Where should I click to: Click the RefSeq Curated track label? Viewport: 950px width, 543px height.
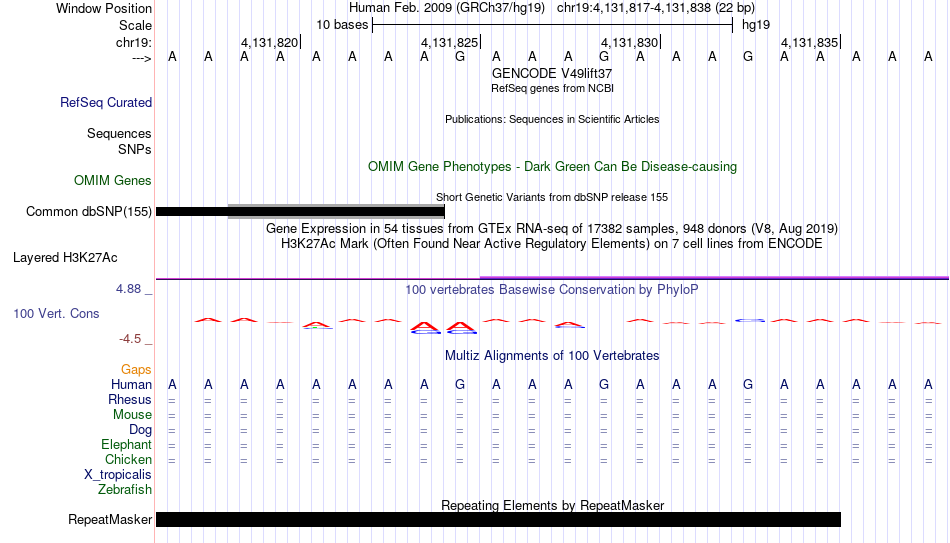point(105,102)
